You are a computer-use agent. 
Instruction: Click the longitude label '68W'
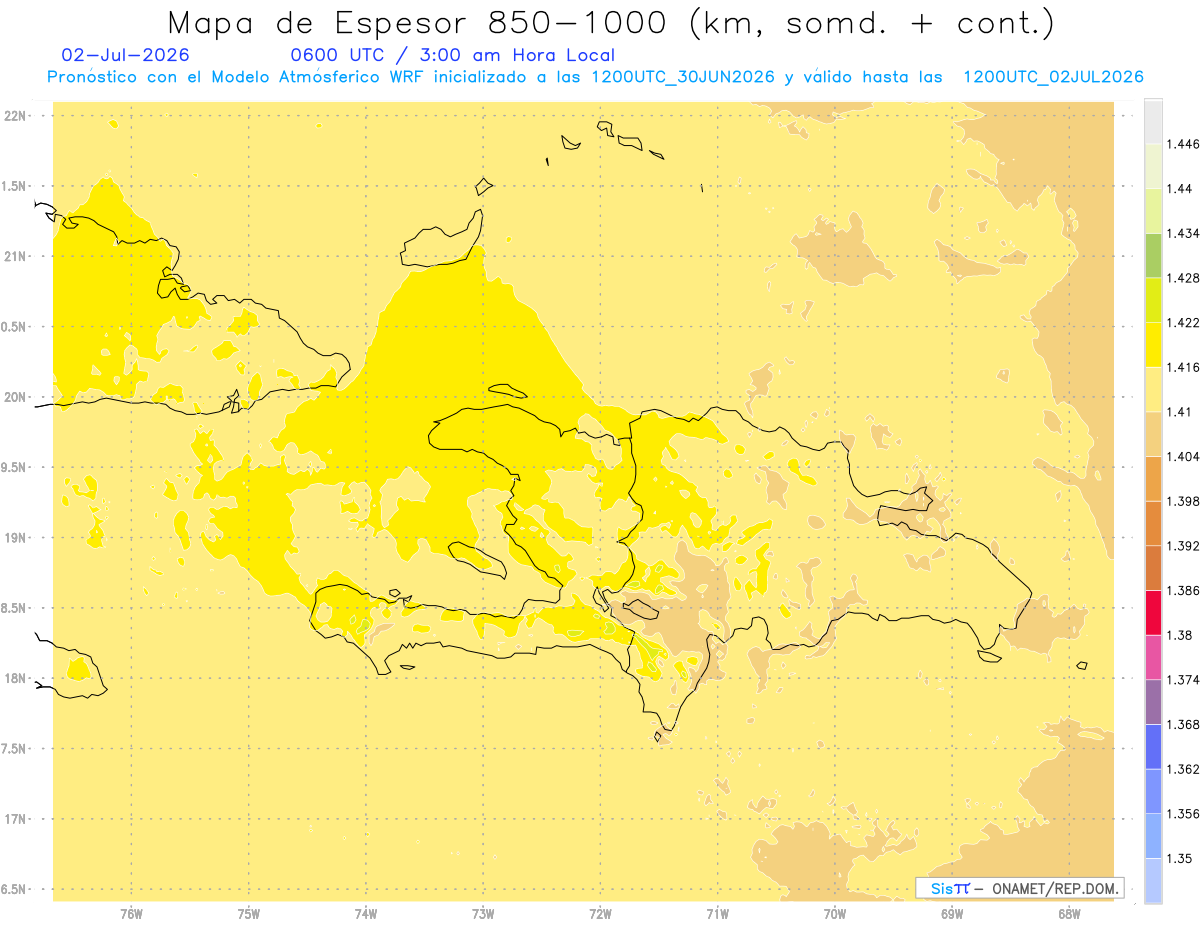pyautogui.click(x=1069, y=914)
